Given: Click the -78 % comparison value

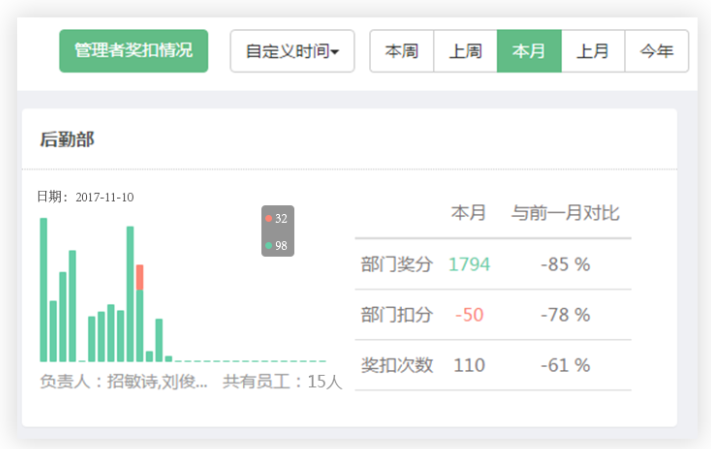Looking at the screenshot, I should click(x=565, y=315).
